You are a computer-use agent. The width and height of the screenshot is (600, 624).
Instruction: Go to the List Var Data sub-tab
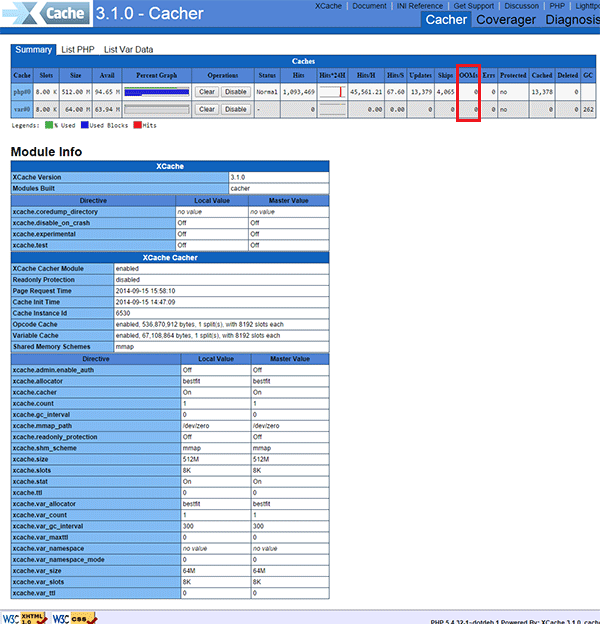click(128, 50)
